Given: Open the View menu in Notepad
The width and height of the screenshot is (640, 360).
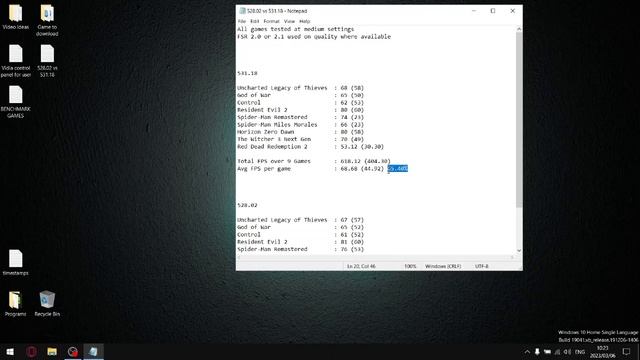Looking at the screenshot, I should (289, 21).
